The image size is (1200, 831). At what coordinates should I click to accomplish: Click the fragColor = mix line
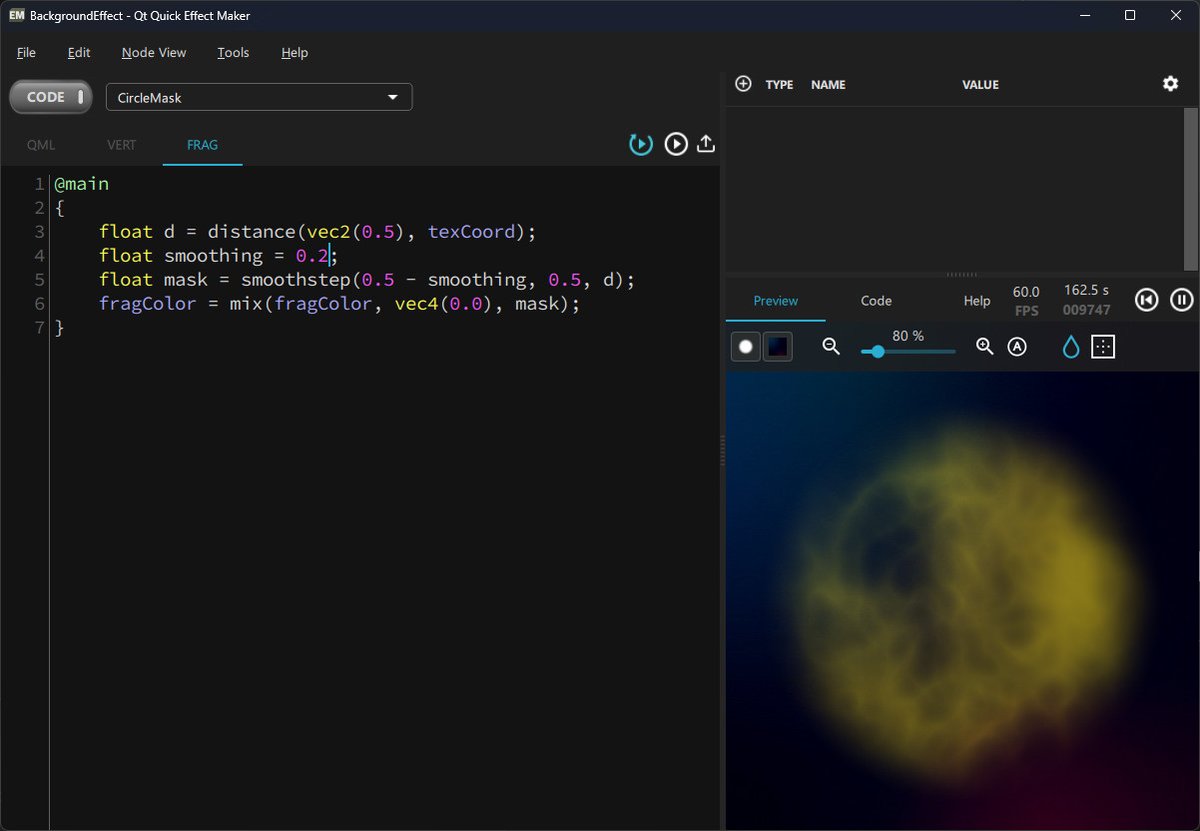pyautogui.click(x=339, y=304)
